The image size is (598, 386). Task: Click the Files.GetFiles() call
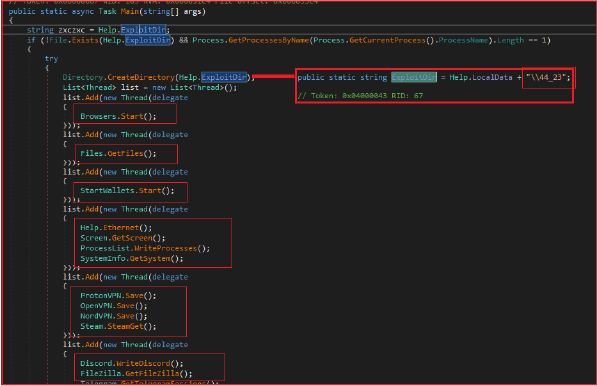[x=118, y=154]
